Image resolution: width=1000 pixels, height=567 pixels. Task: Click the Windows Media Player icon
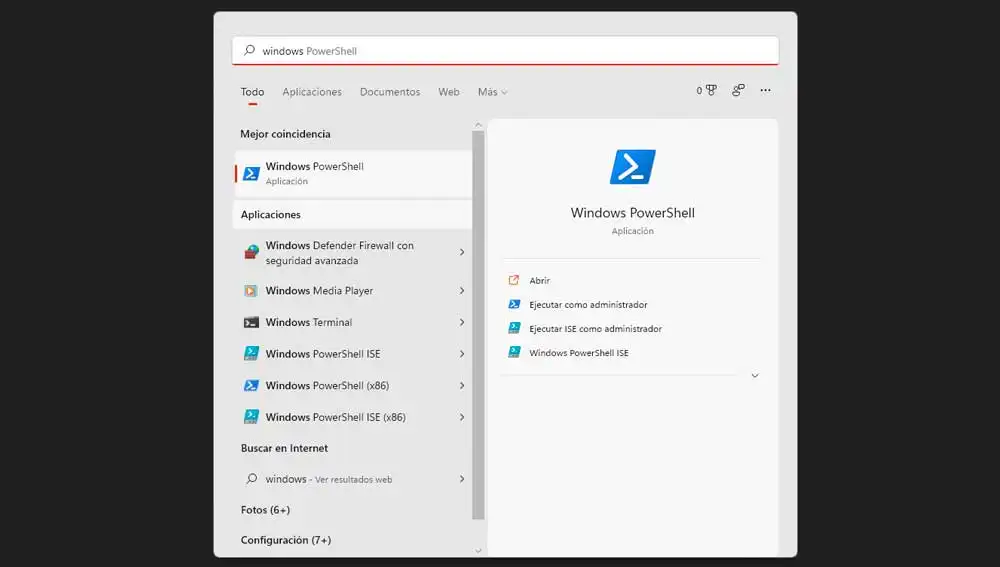pos(251,291)
